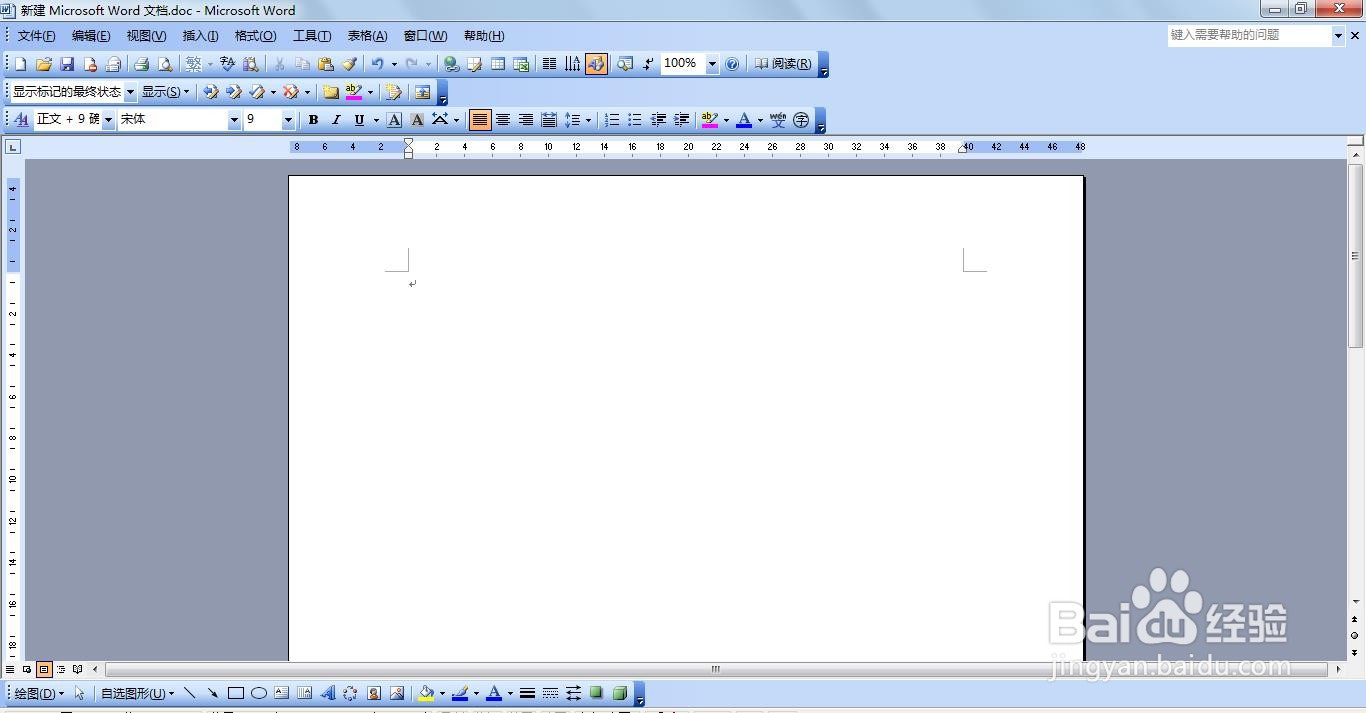Open the zoom 100% dropdown
This screenshot has width=1366, height=713.
tap(712, 64)
